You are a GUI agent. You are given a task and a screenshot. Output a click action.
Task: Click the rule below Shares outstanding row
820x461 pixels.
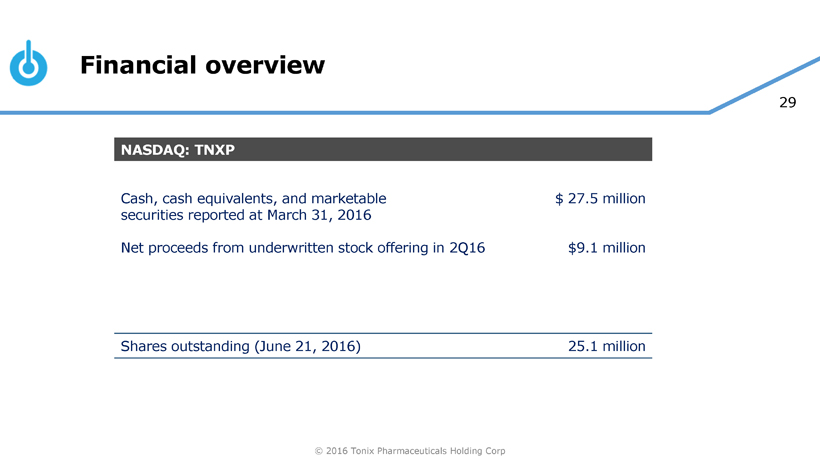click(x=383, y=358)
